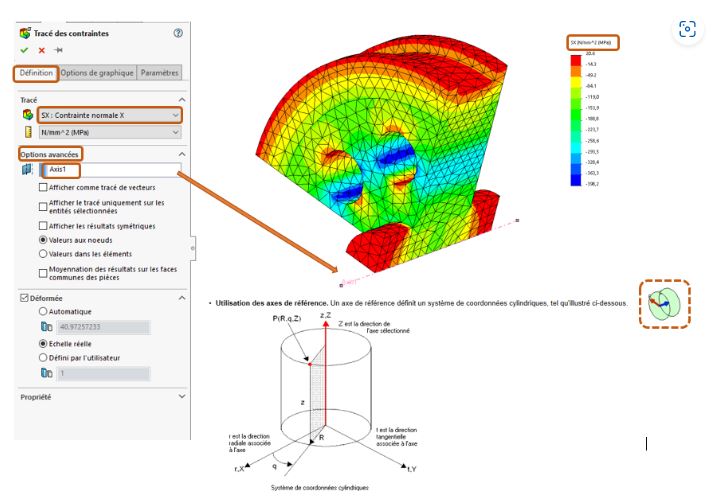Click the Tracé des contraintes panel title
725x502 pixels.
[71, 33]
